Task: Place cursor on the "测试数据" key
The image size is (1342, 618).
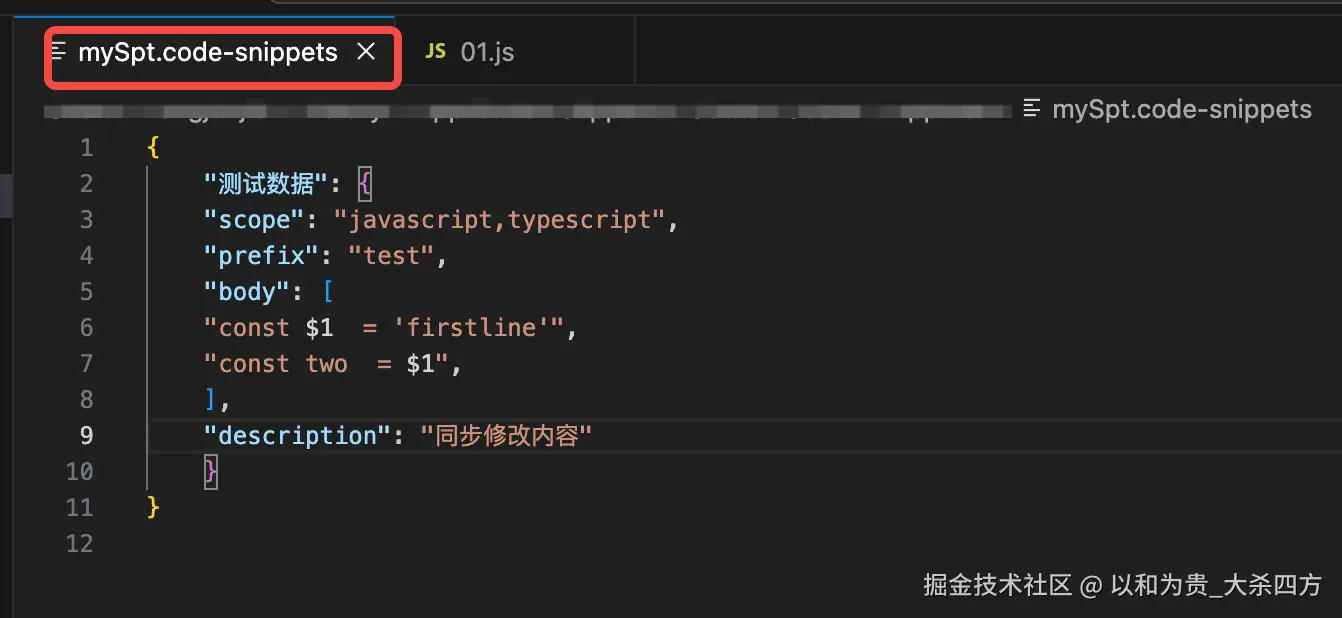Action: (x=266, y=184)
